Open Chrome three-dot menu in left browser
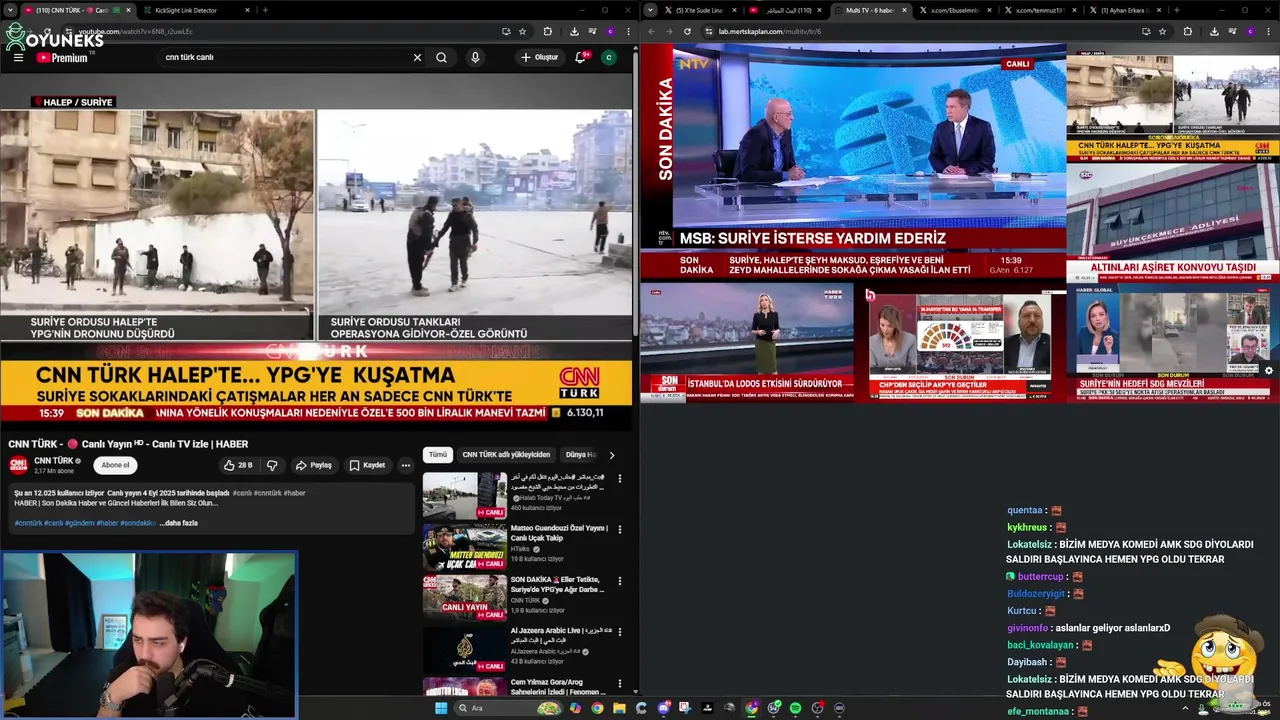Viewport: 1280px width, 720px height. pyautogui.click(x=627, y=31)
